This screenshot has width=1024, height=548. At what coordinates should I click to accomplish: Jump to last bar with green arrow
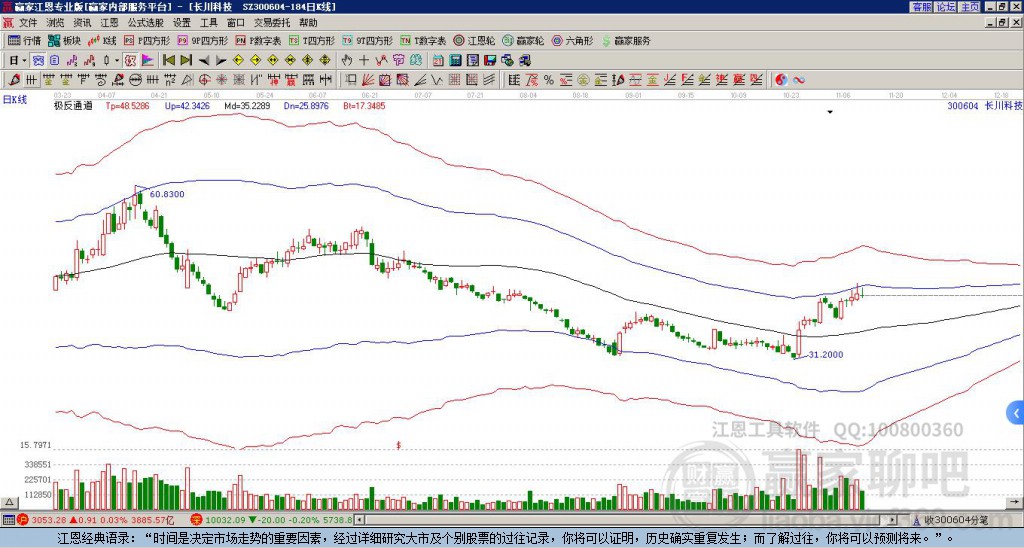tap(186, 60)
